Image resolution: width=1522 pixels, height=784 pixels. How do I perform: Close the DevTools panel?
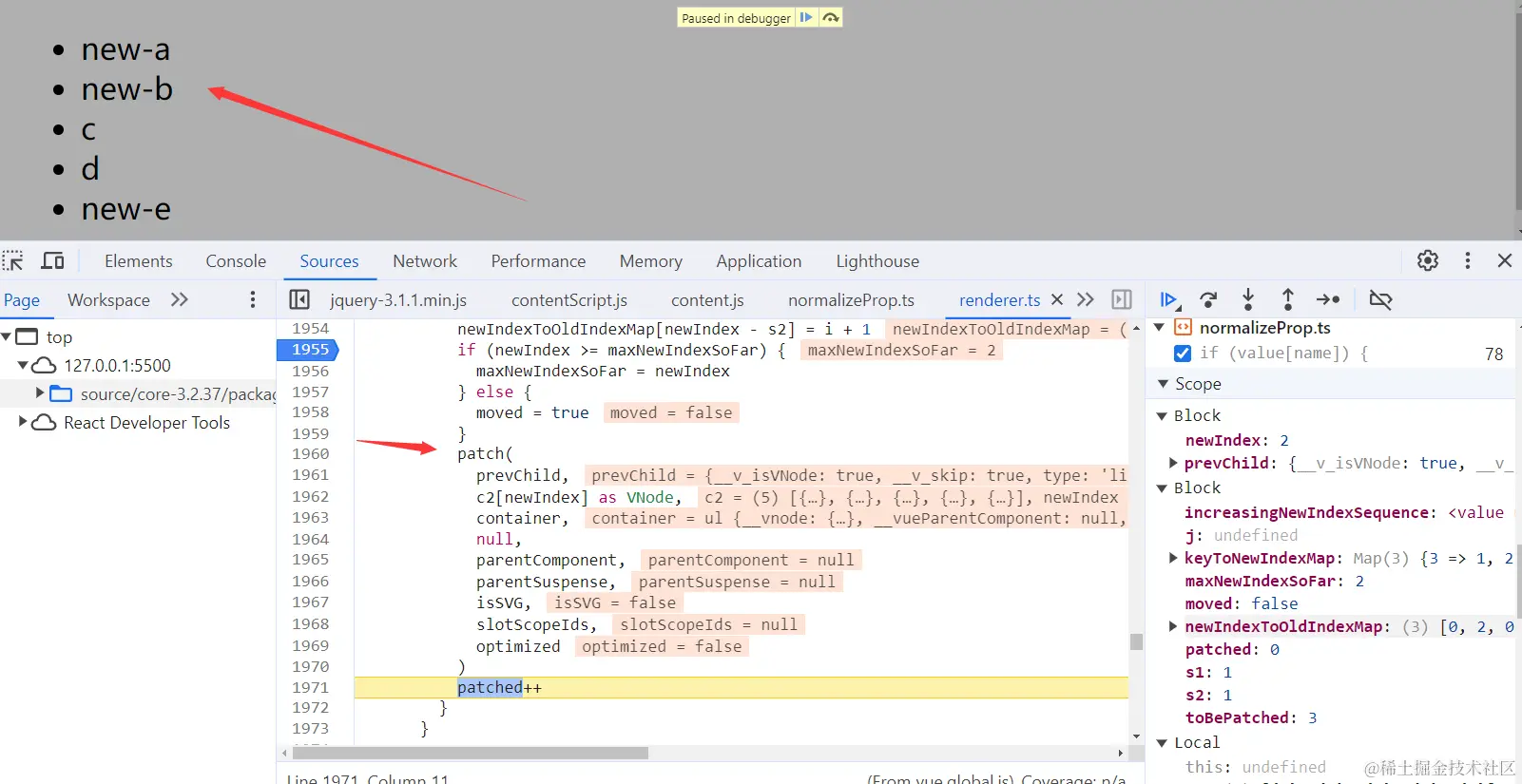tap(1505, 260)
